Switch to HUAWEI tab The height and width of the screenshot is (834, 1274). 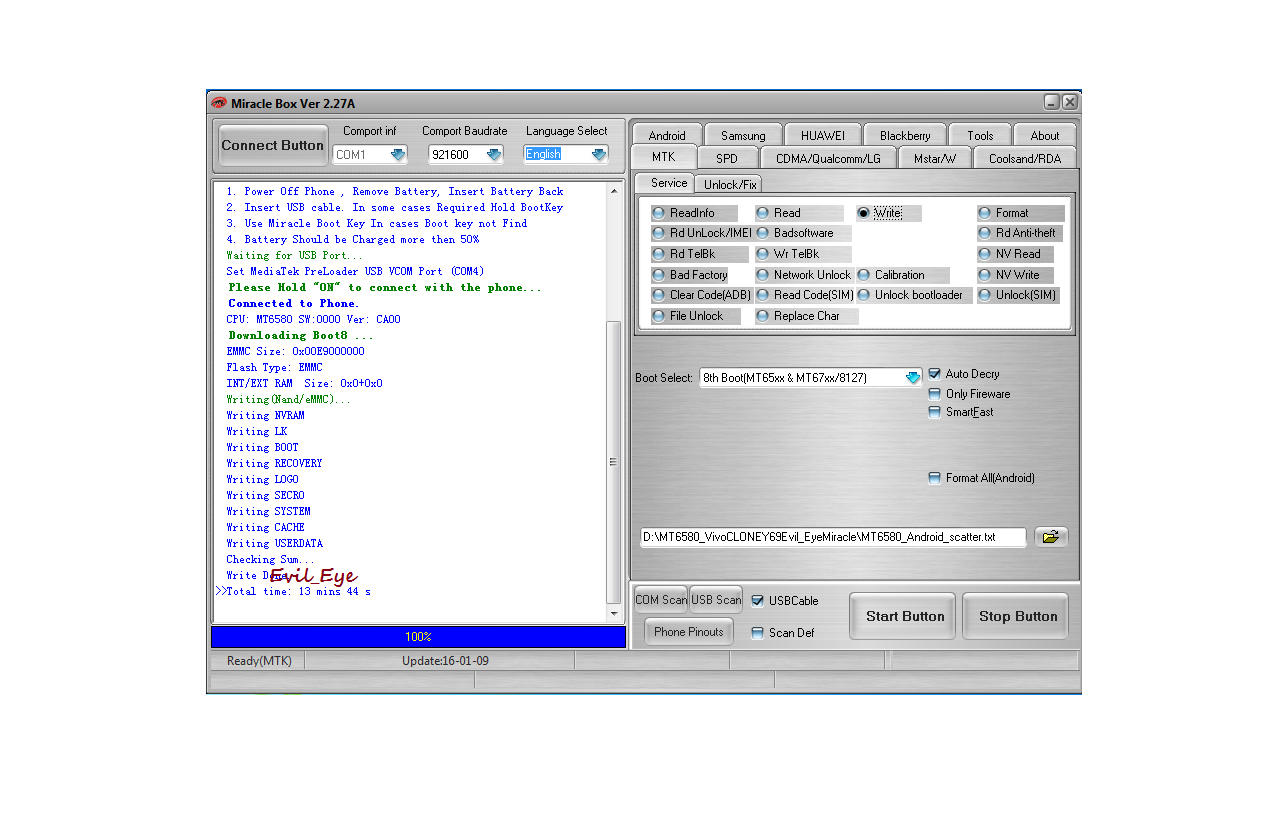coord(823,135)
